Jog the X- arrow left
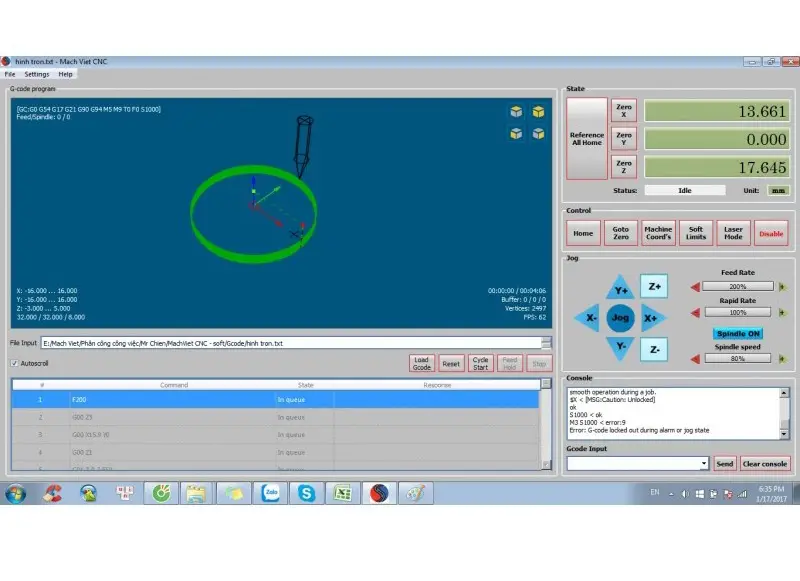This screenshot has height=581, width=800. pyautogui.click(x=588, y=318)
